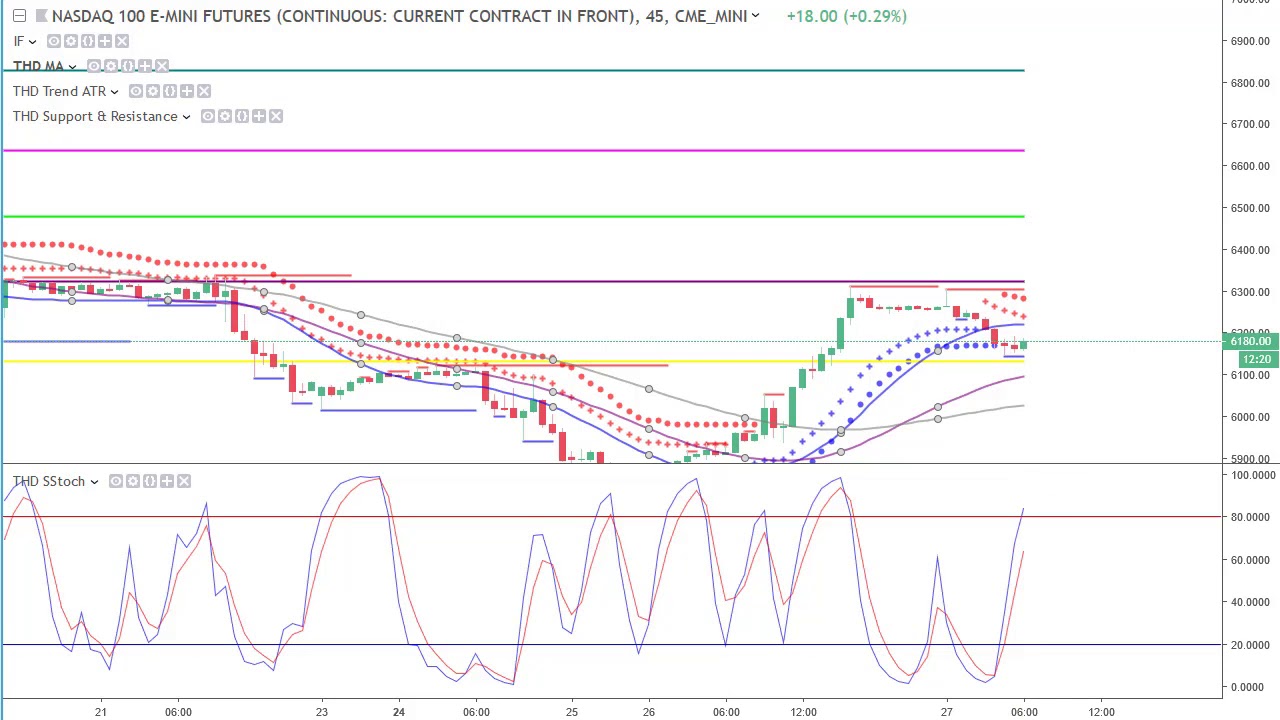This screenshot has width=1280, height=720.
Task: Remove IF indicator with its X icon
Action: (x=122, y=41)
